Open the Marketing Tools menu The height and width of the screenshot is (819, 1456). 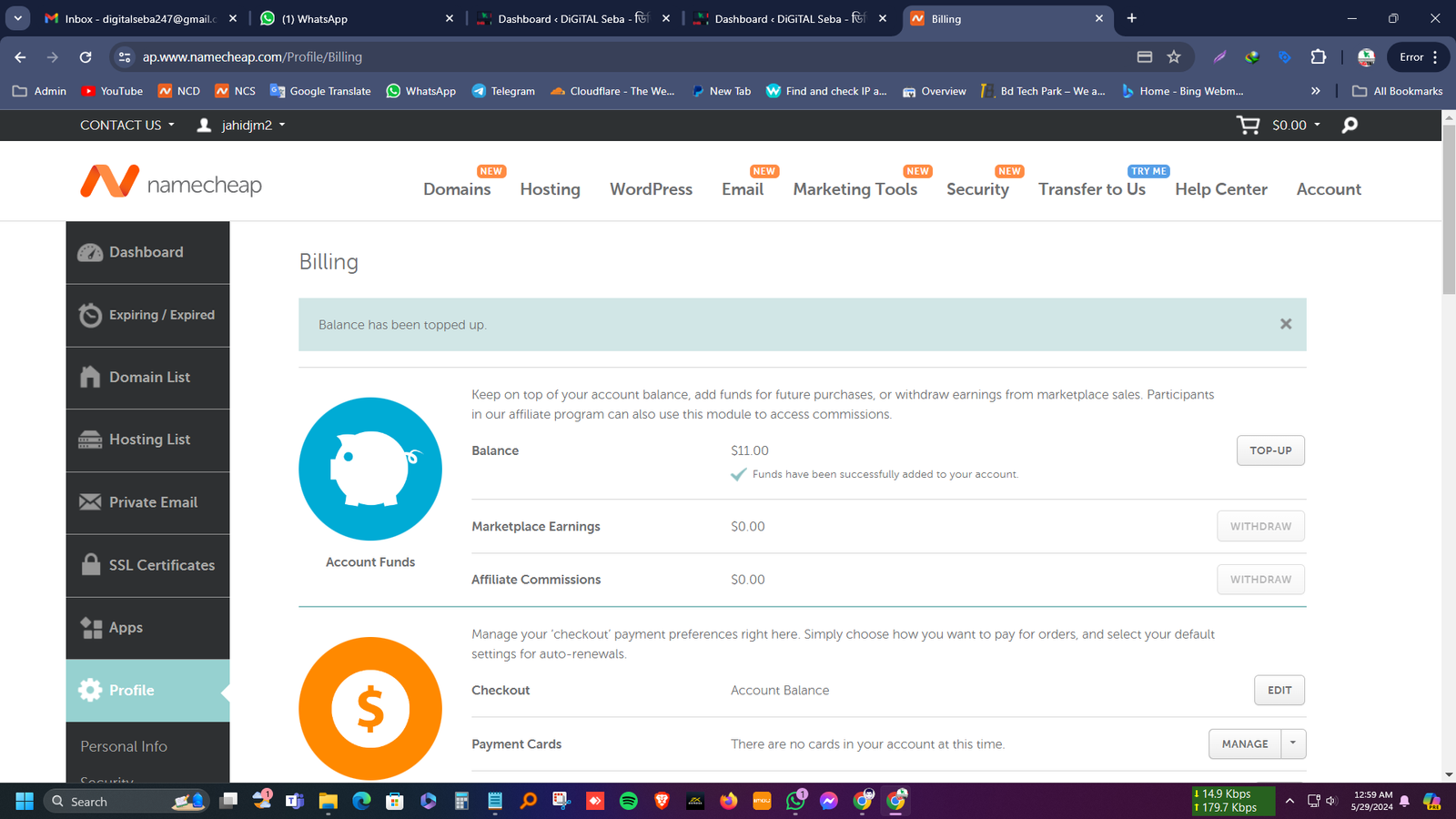coord(855,189)
